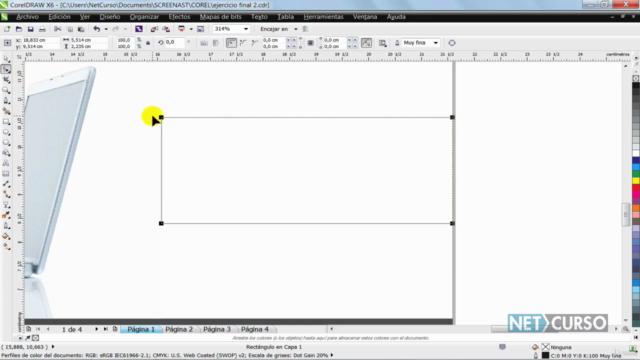Select the Connector tool
Screen dimensions: 640x360
click(6, 195)
